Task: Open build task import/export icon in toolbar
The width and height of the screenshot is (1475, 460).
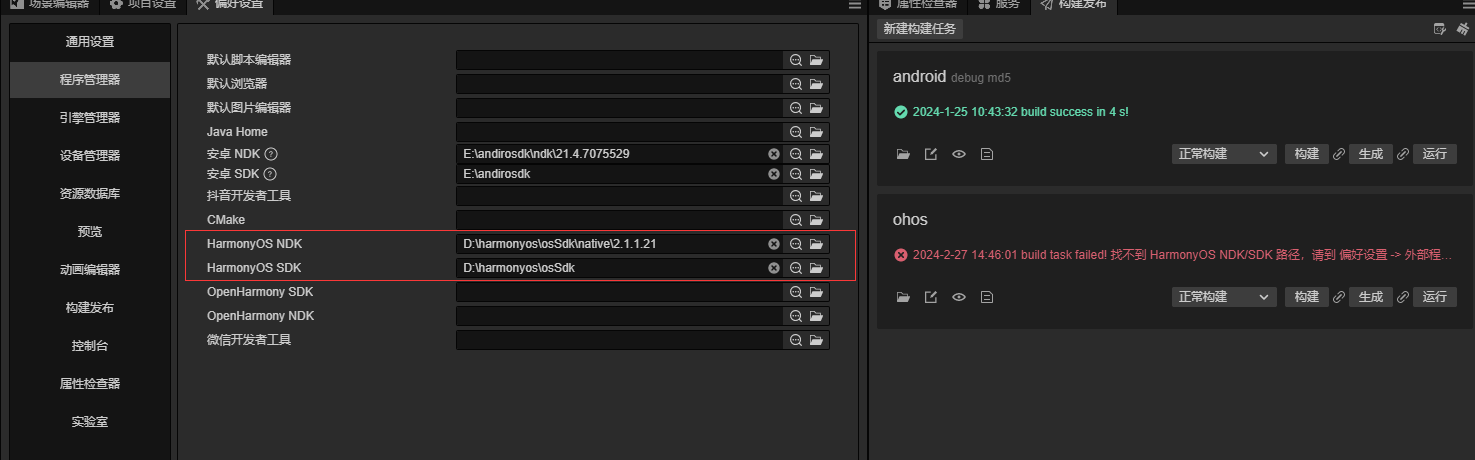Action: point(1440,29)
